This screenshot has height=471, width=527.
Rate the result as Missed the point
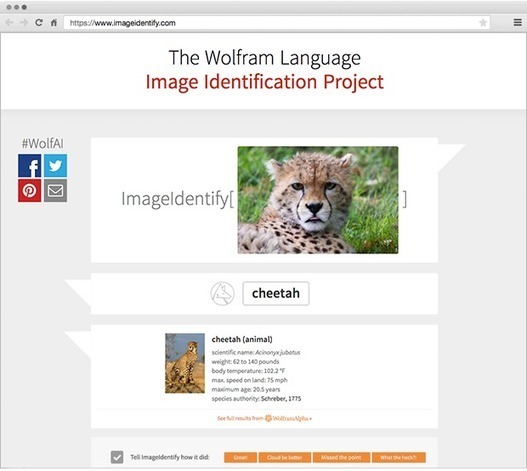tap(341, 457)
